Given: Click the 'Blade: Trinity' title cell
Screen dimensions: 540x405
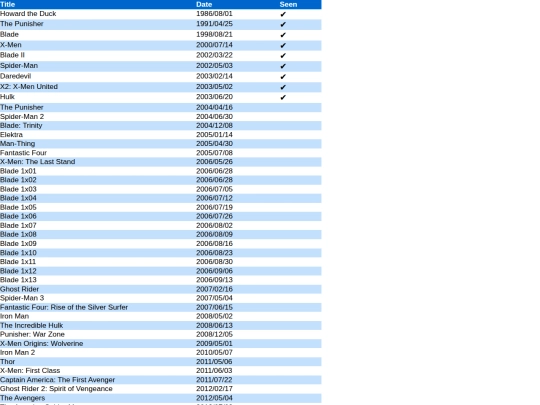Looking at the screenshot, I should (21, 126).
